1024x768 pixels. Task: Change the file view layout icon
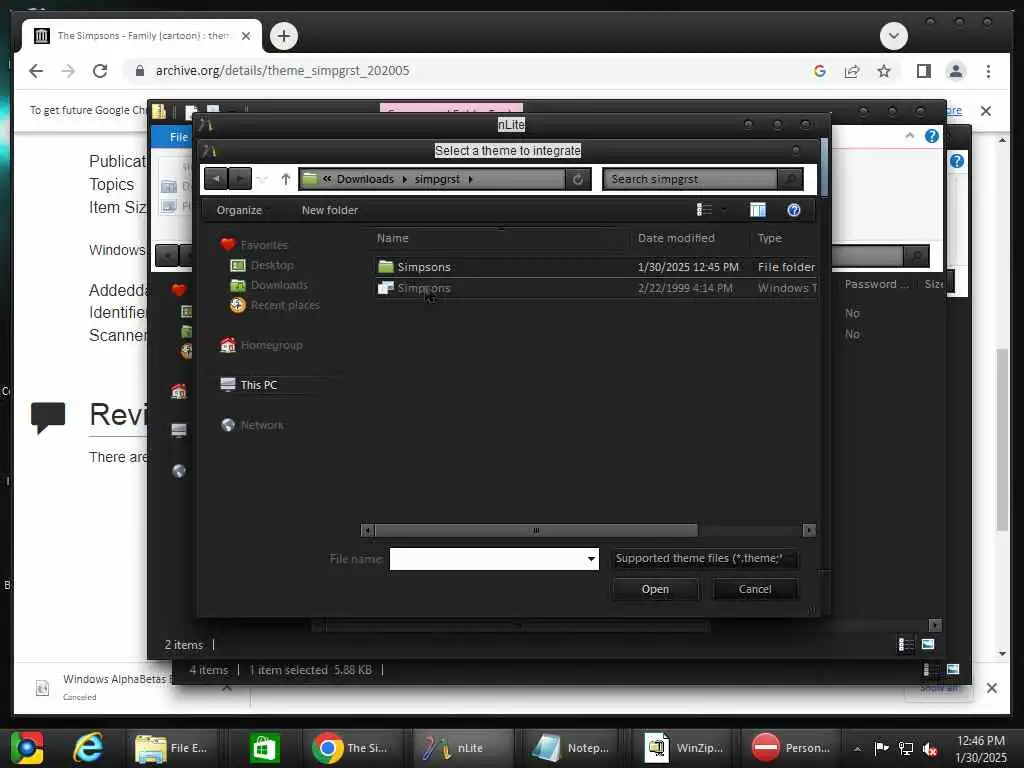704,210
